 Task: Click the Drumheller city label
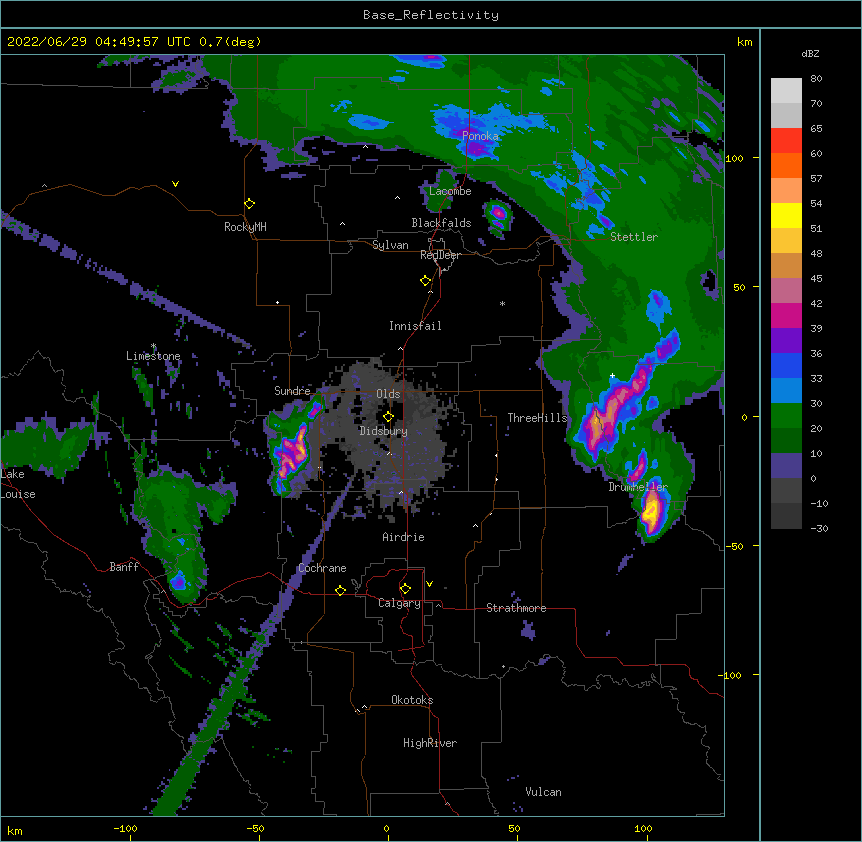[x=638, y=487]
